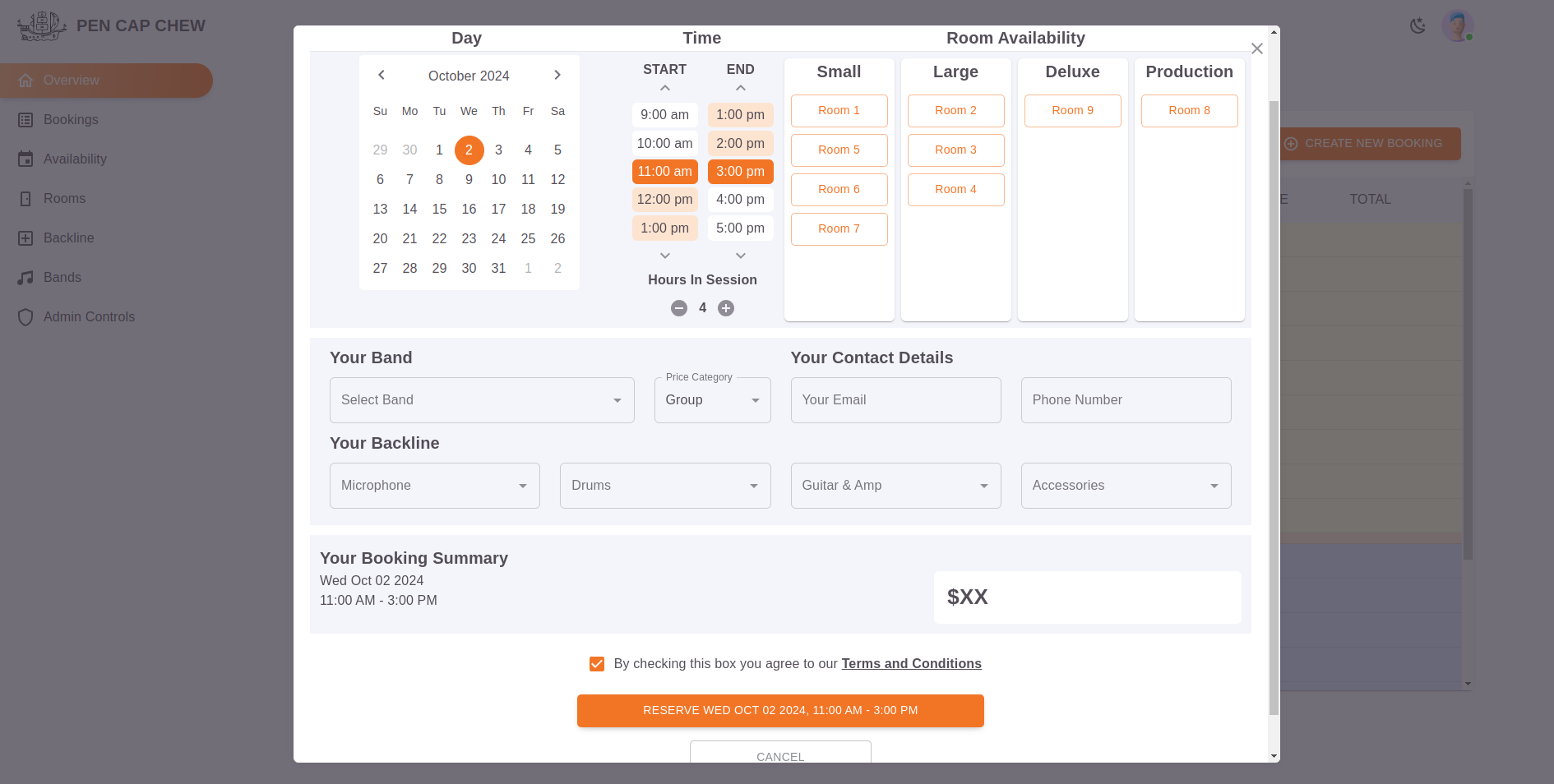Viewport: 1554px width, 784px height.
Task: Expand the Price Category dropdown
Action: [x=712, y=400]
